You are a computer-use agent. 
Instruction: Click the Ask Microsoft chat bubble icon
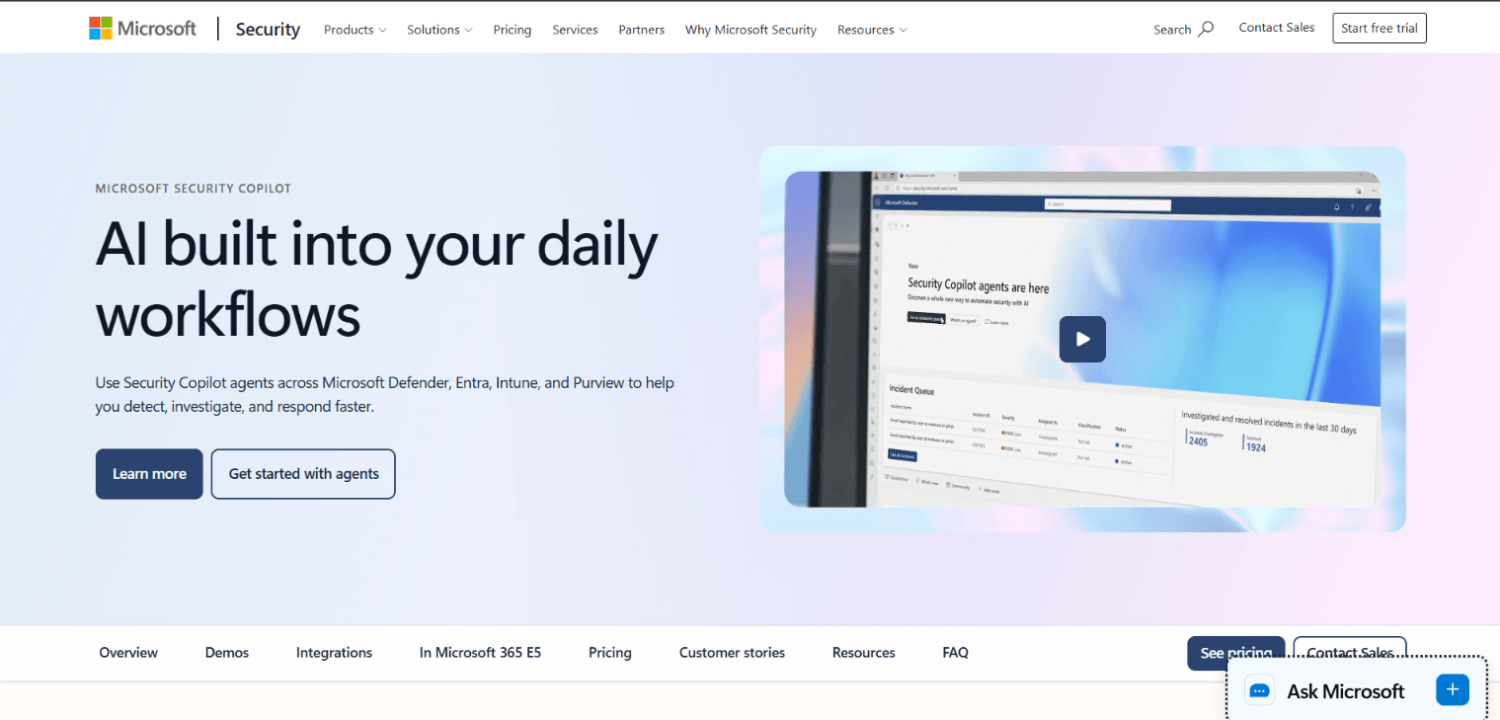tap(1260, 691)
